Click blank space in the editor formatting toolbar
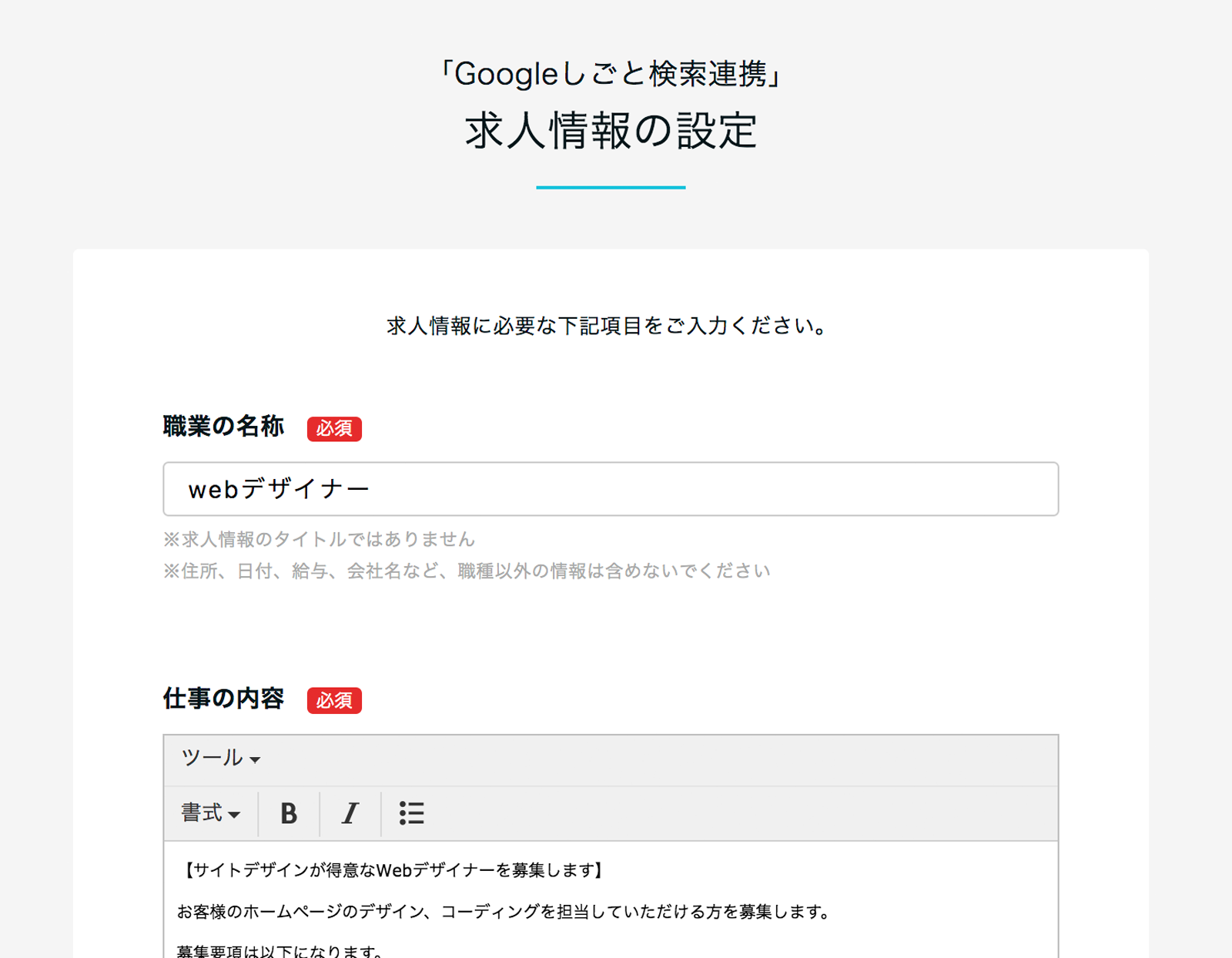 pyautogui.click(x=739, y=813)
